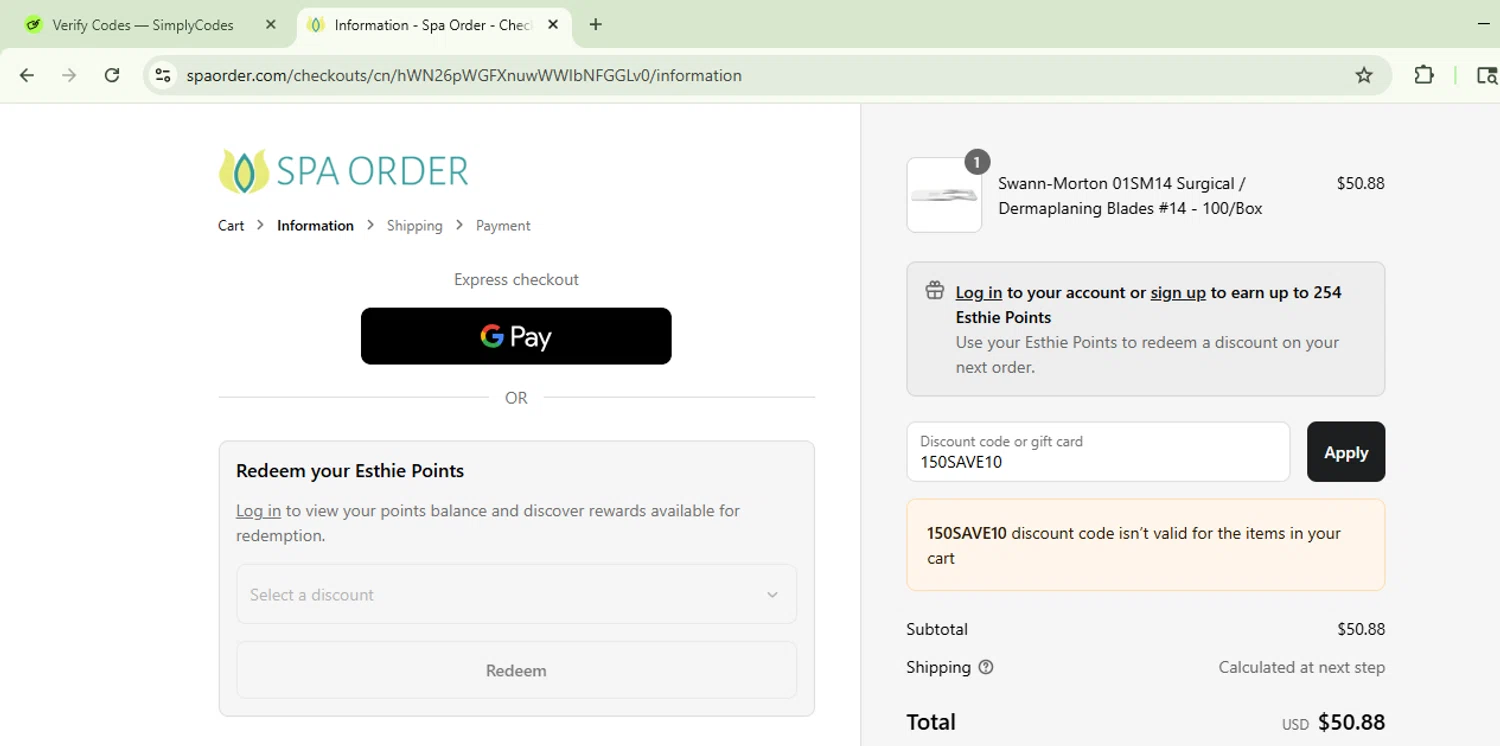Click Information breadcrumb step
Viewport: 1500px width, 746px height.
[x=315, y=225]
